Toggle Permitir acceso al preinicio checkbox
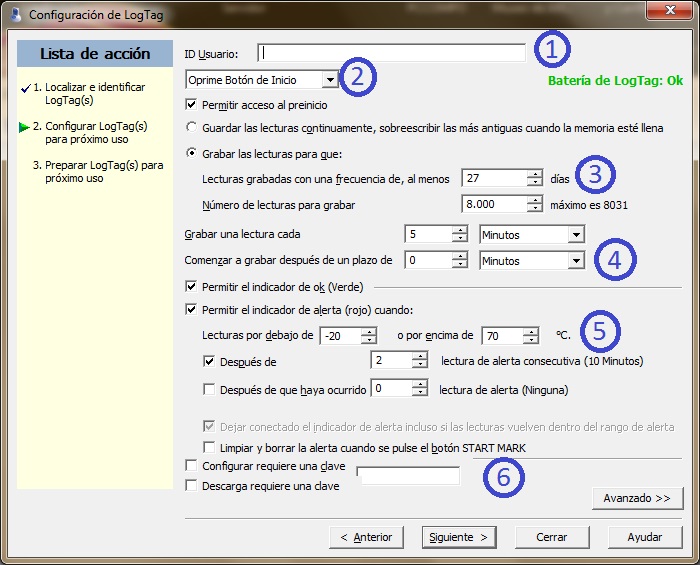 pos(191,104)
